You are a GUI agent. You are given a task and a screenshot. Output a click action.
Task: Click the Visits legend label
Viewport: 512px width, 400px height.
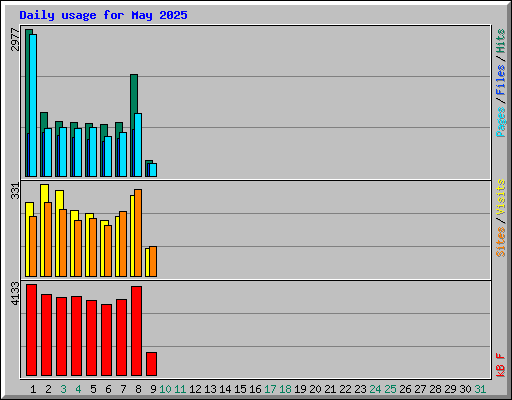click(501, 197)
